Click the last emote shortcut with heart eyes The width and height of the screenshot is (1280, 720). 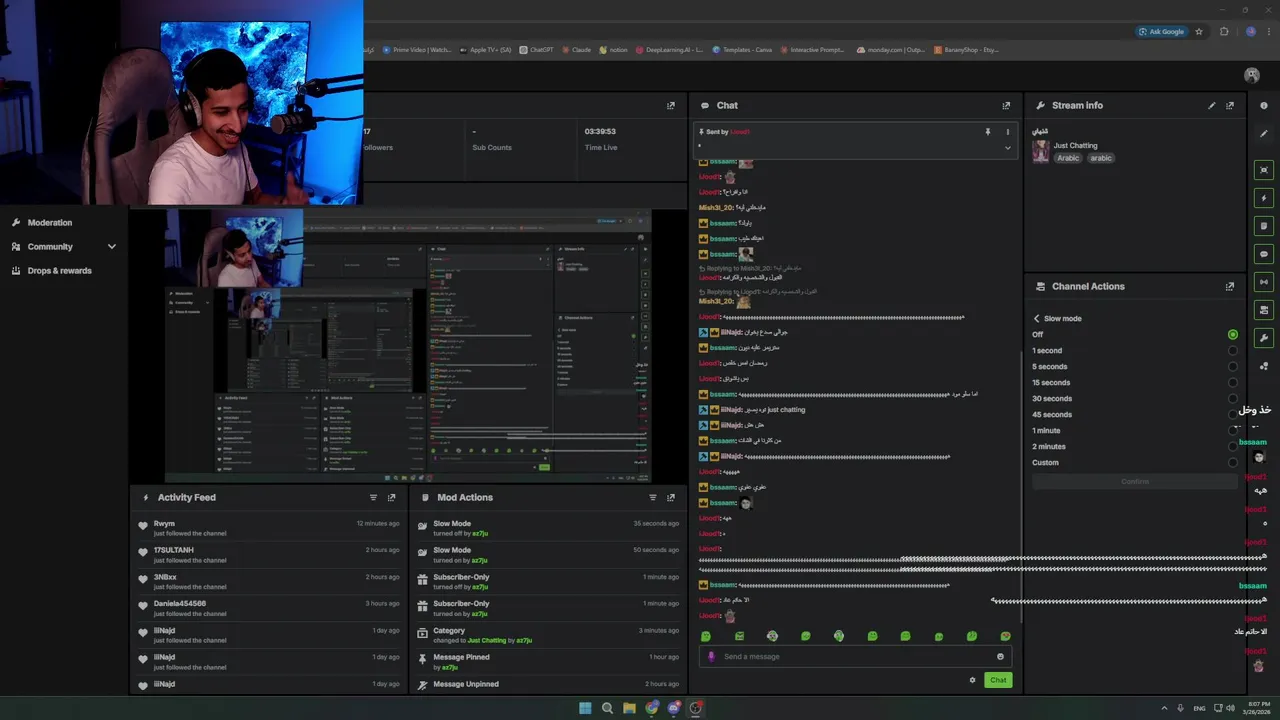click(x=1005, y=636)
